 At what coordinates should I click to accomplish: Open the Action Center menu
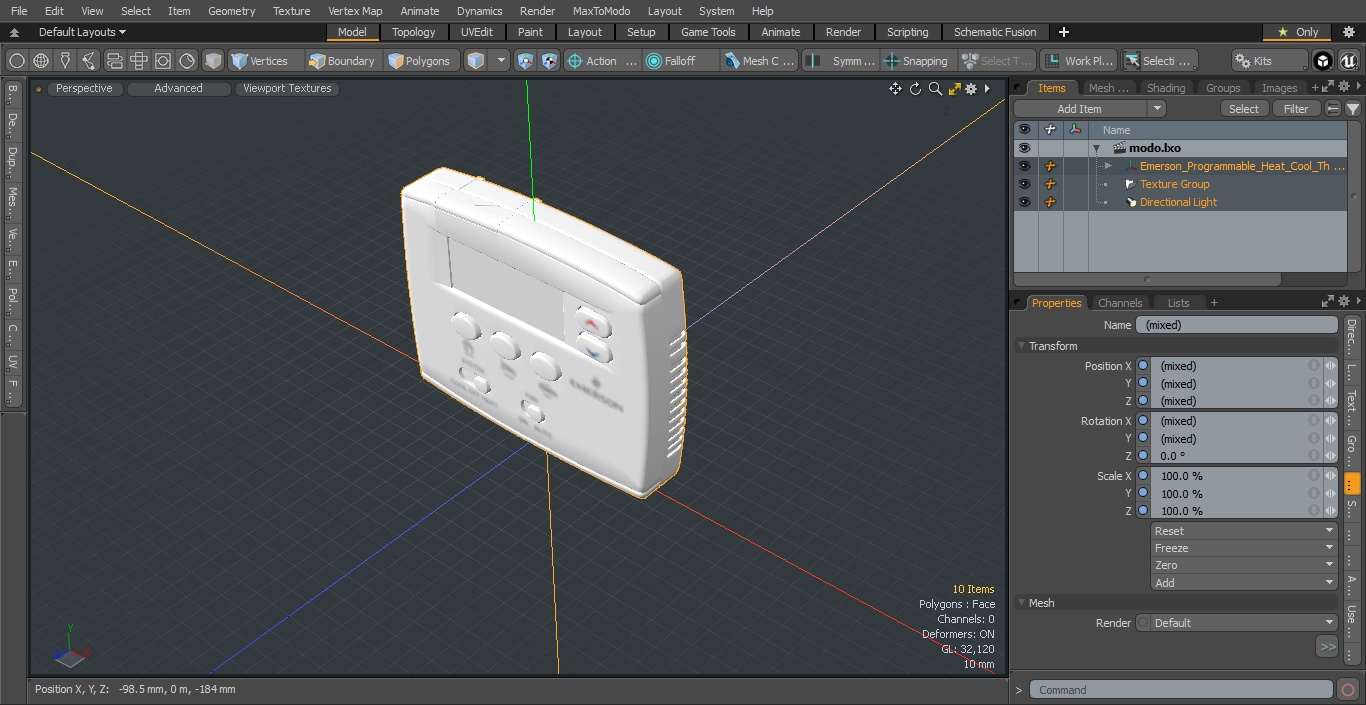click(602, 61)
